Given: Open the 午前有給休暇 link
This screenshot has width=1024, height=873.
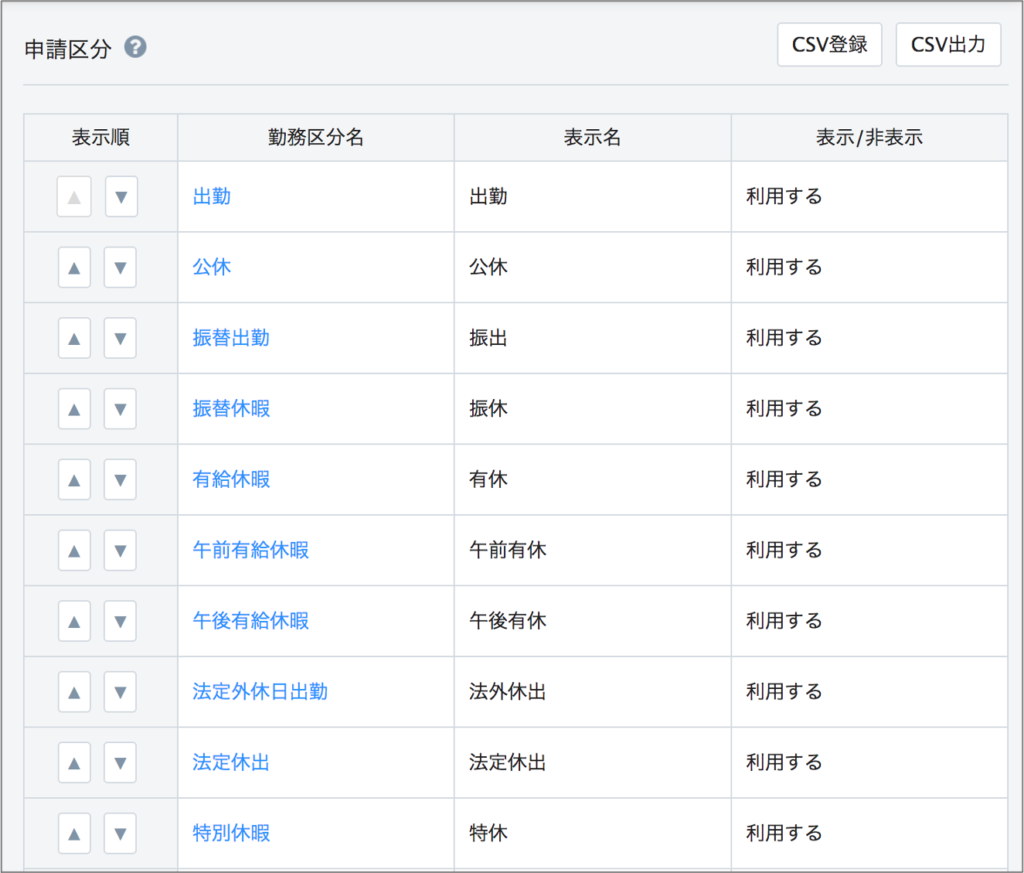Looking at the screenshot, I should pos(251,550).
